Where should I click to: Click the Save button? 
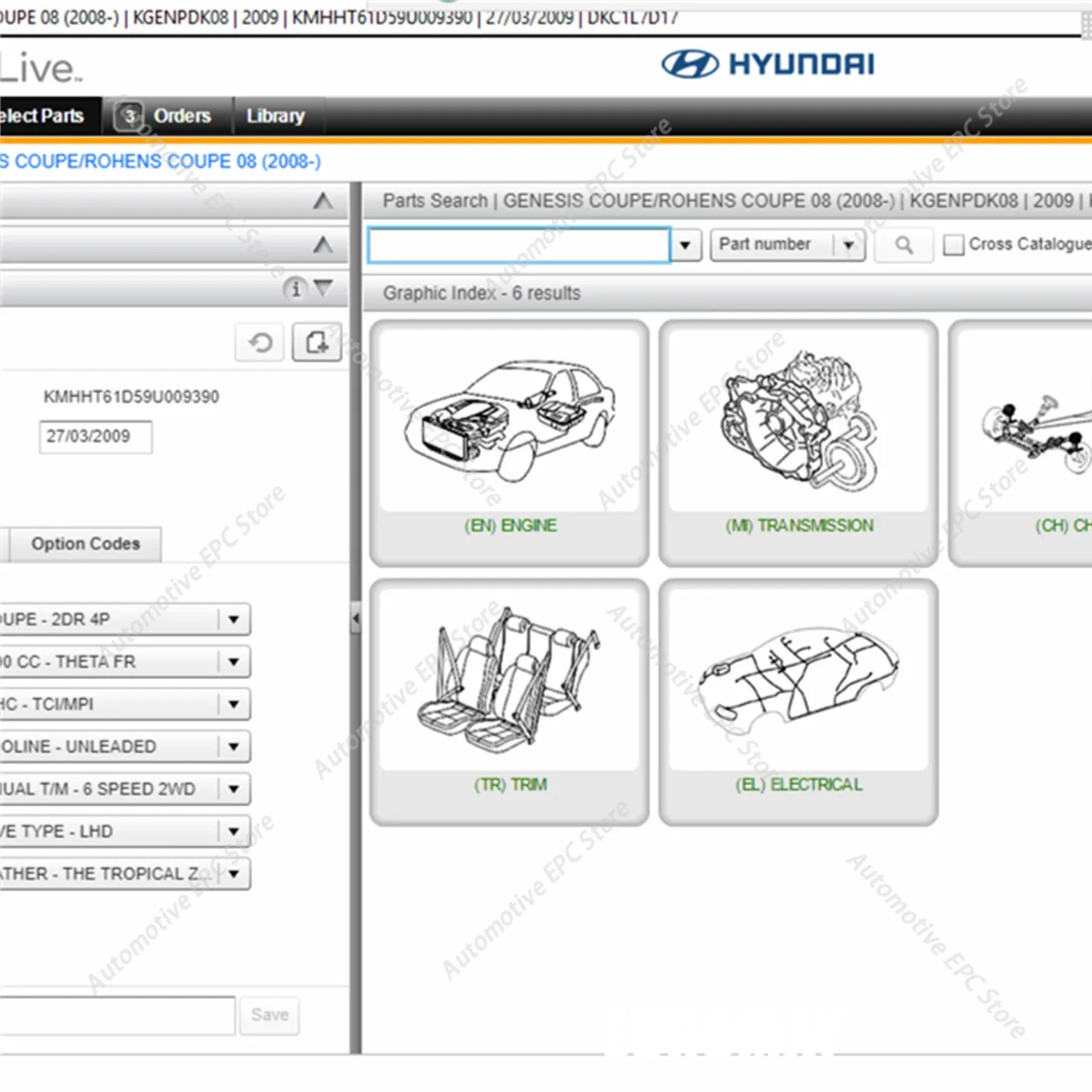(269, 1015)
